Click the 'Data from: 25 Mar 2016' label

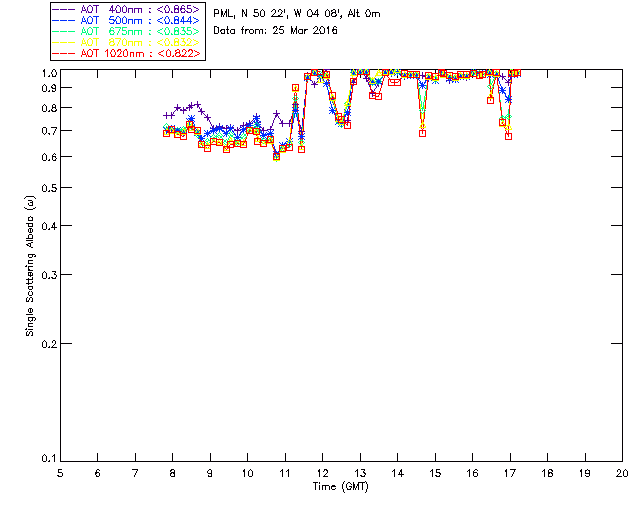point(276,31)
